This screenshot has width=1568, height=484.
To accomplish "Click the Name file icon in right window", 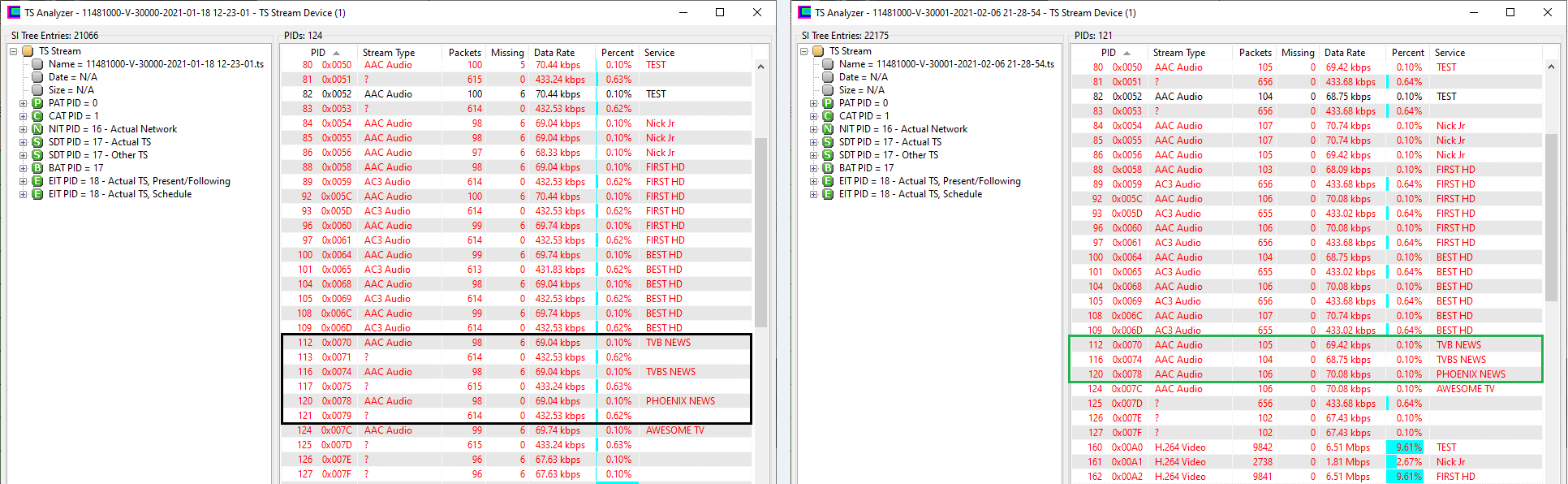I will tap(828, 64).
